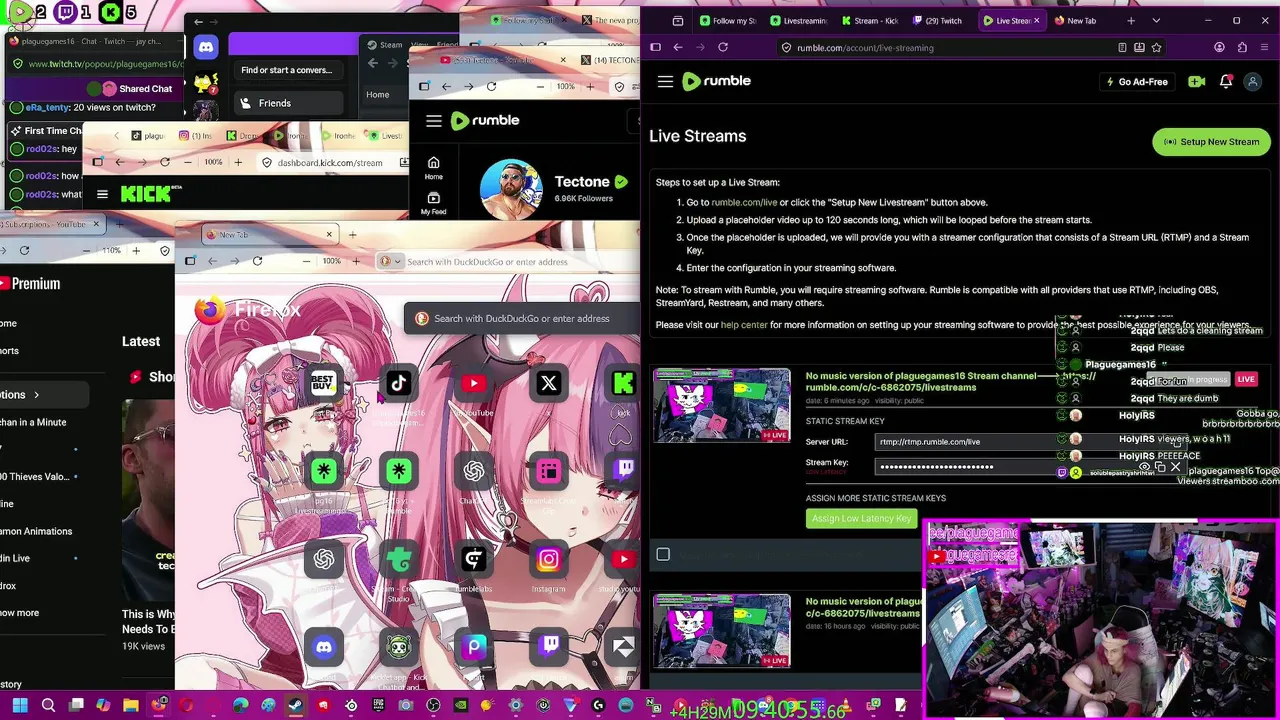The image size is (1280, 720).
Task: Click the Setup New Stream button
Action: point(1212,142)
